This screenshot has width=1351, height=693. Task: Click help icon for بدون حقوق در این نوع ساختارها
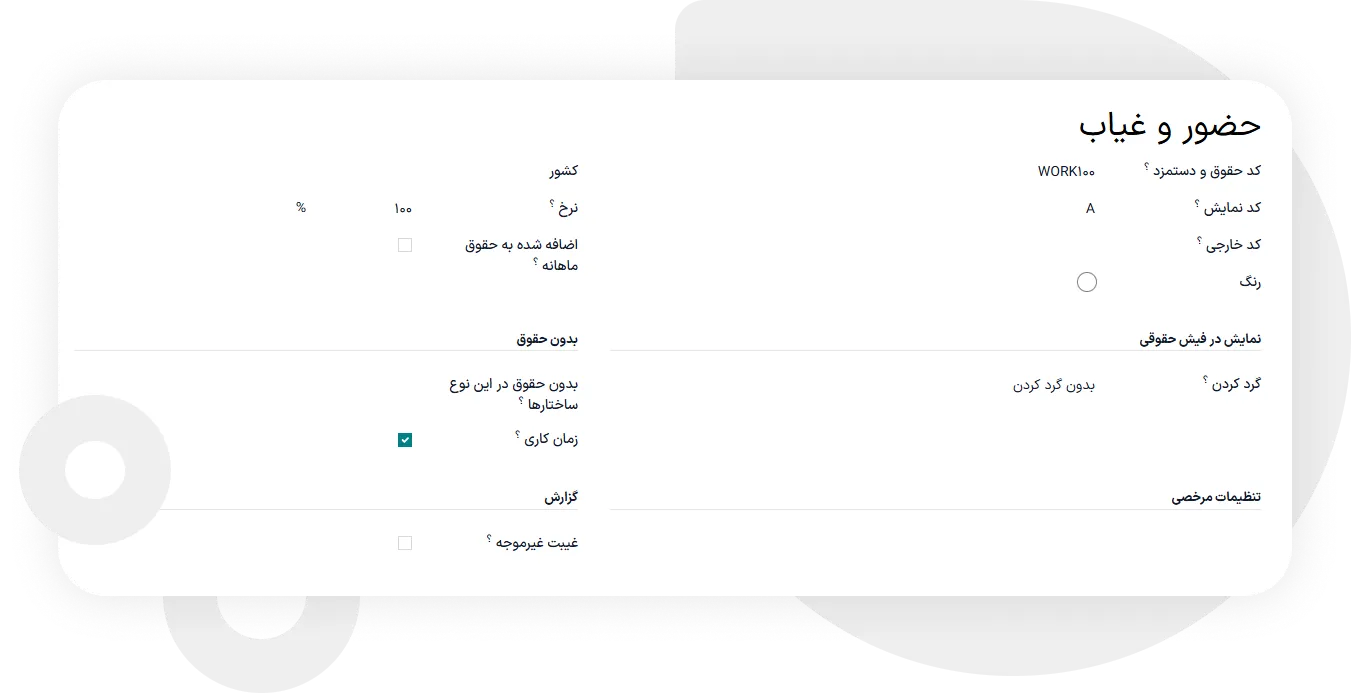click(x=521, y=401)
